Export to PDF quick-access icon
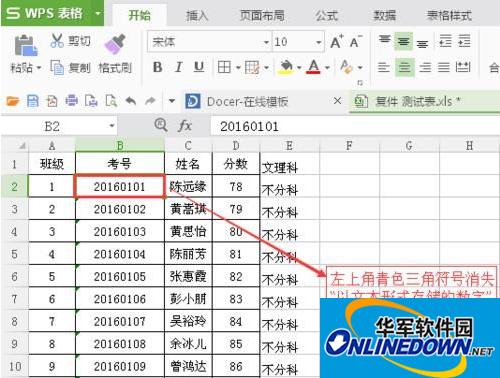The image size is (500, 378). click(52, 101)
